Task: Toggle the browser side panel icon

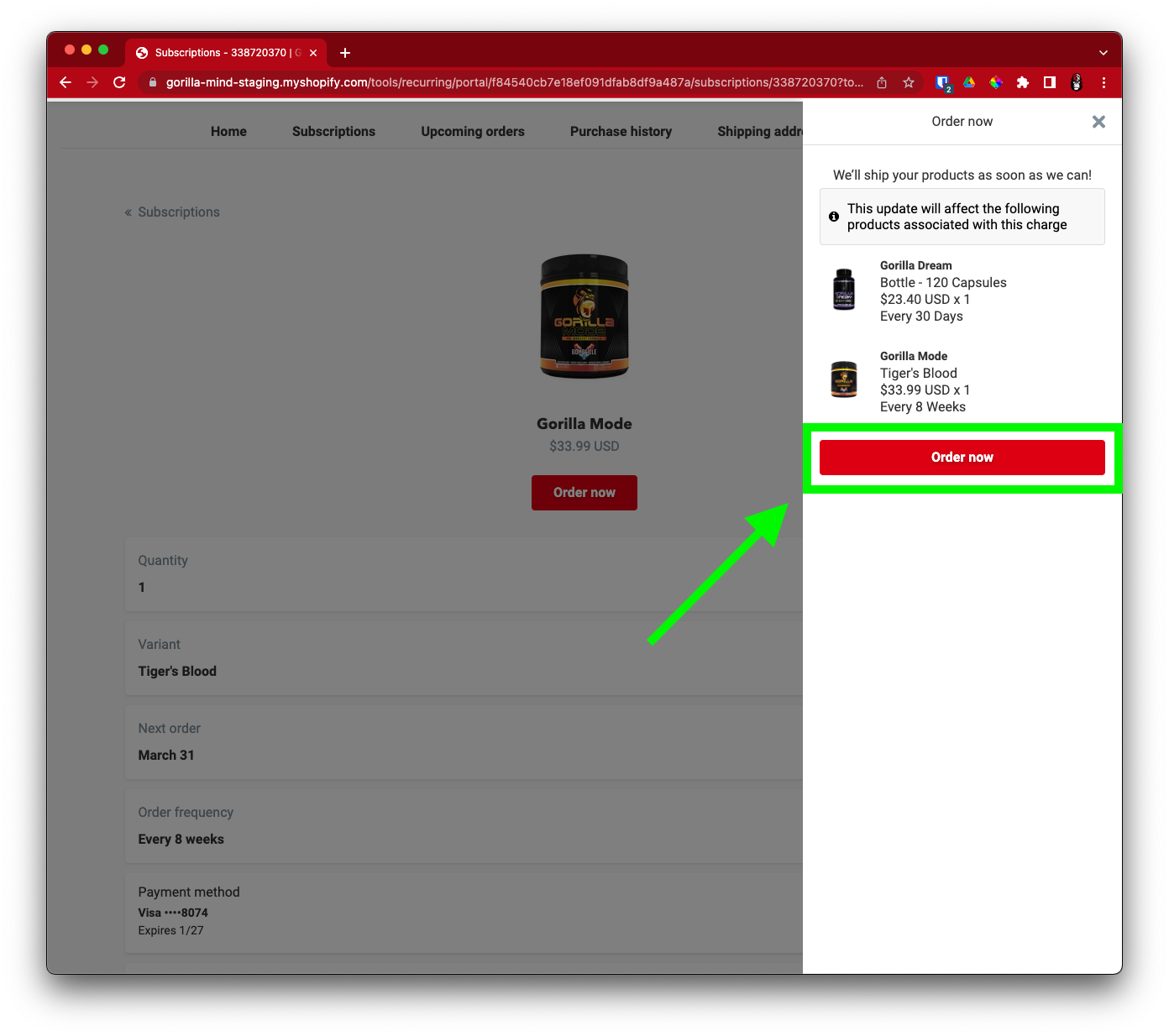Action: coord(1050,82)
